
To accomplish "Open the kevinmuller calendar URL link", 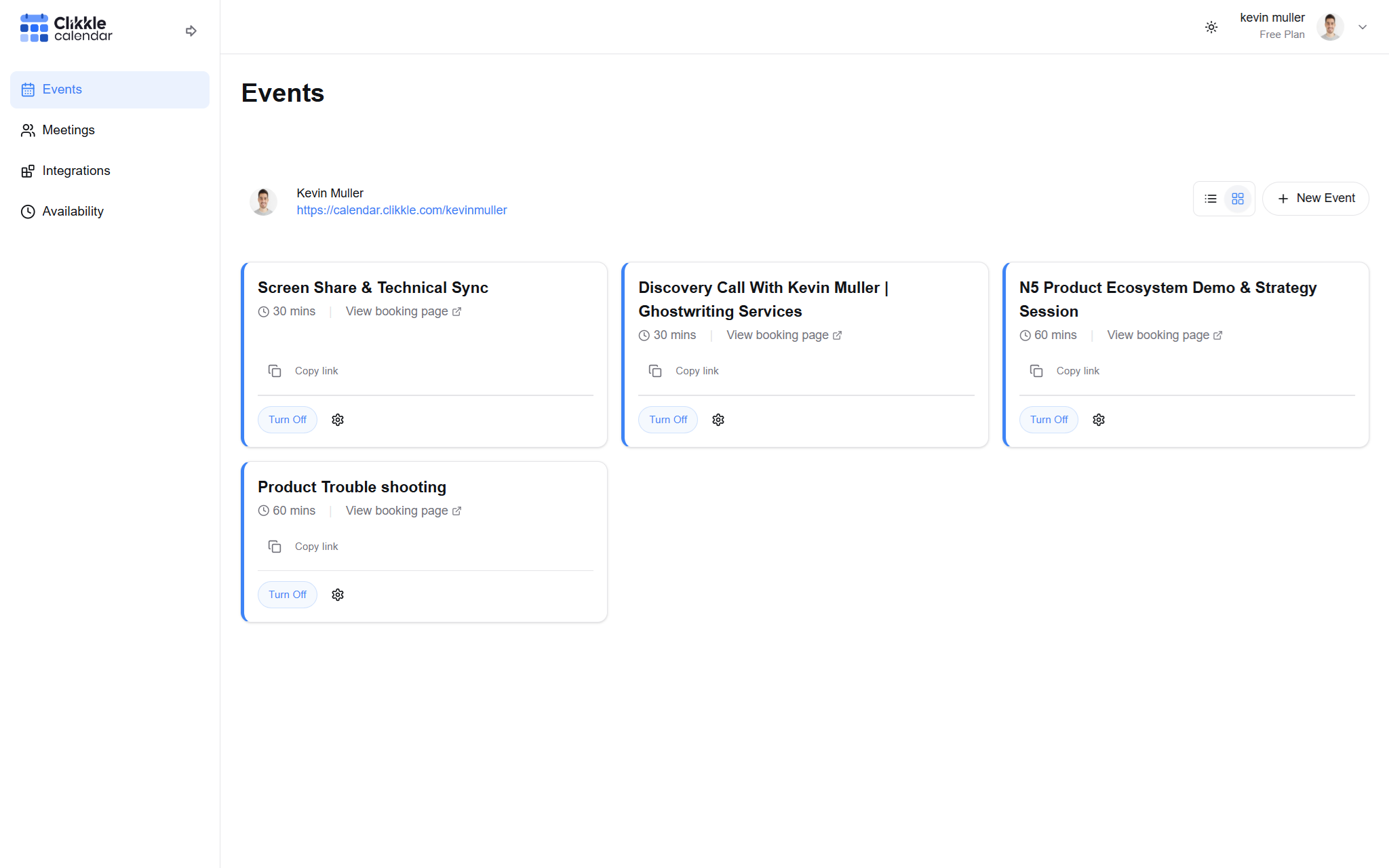I will pyautogui.click(x=402, y=210).
